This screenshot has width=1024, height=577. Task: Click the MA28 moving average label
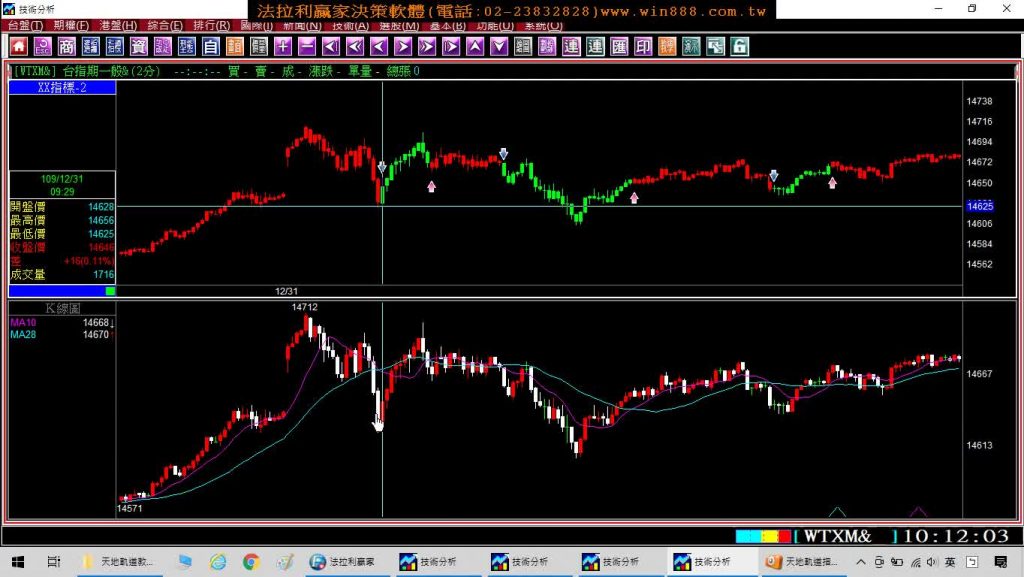pyautogui.click(x=23, y=334)
